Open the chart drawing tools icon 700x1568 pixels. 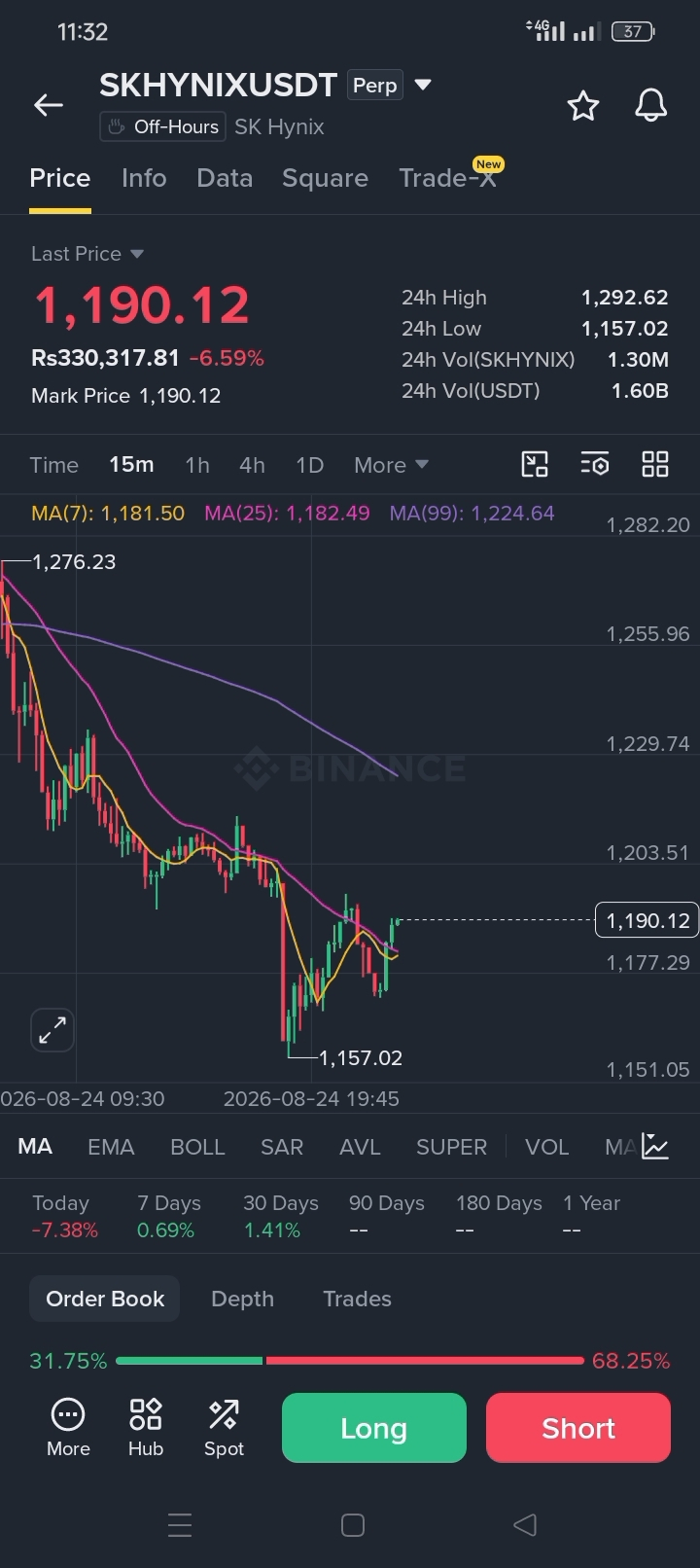click(x=535, y=465)
